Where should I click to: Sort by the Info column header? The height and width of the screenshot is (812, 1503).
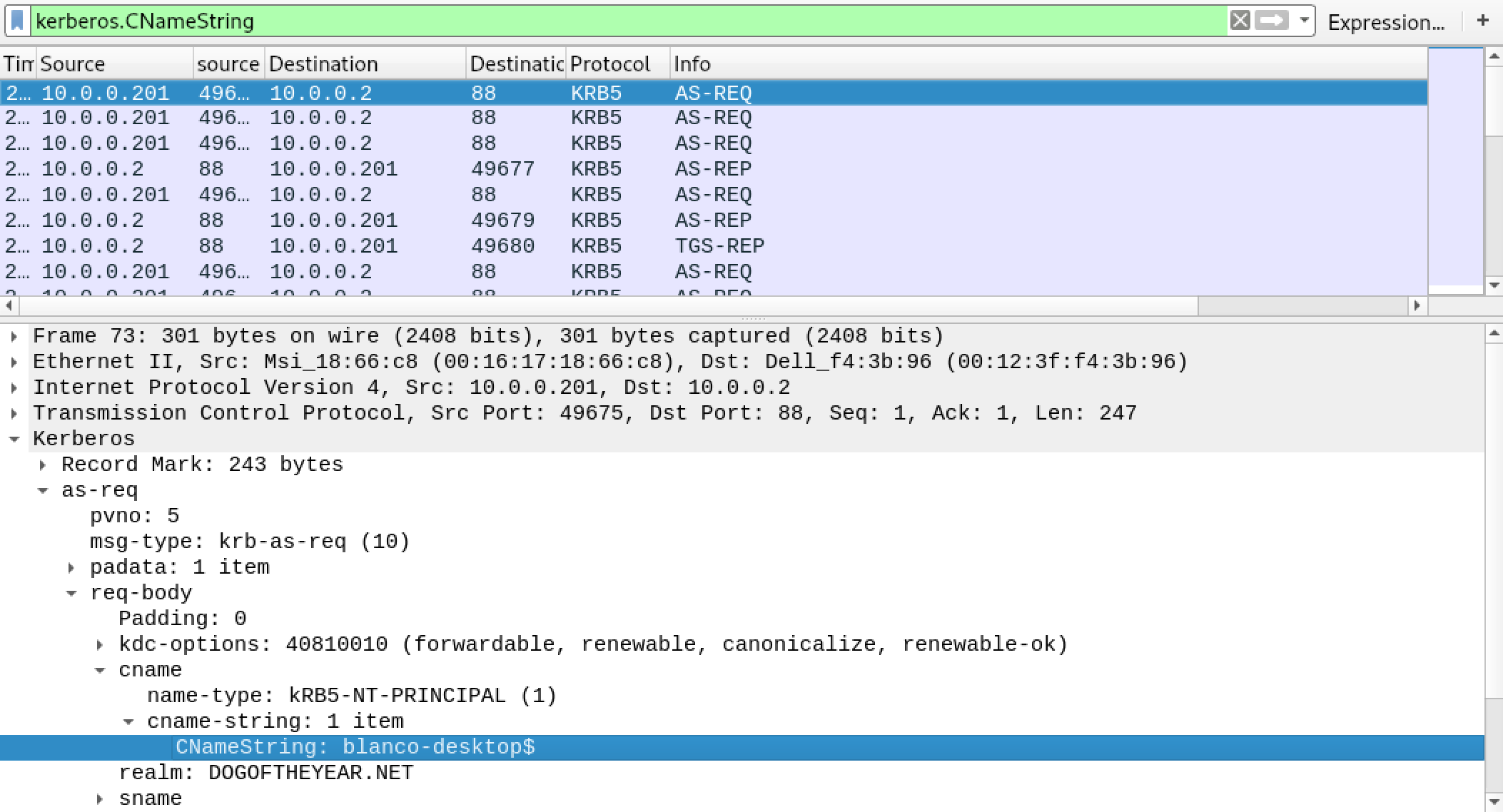click(692, 64)
